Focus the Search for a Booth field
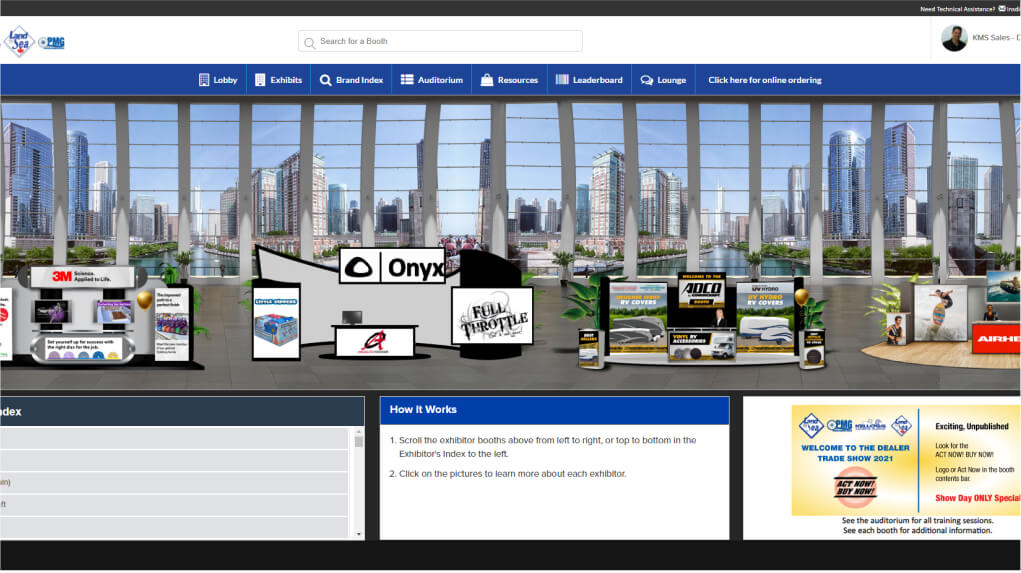This screenshot has width=1021, height=573. (x=440, y=41)
